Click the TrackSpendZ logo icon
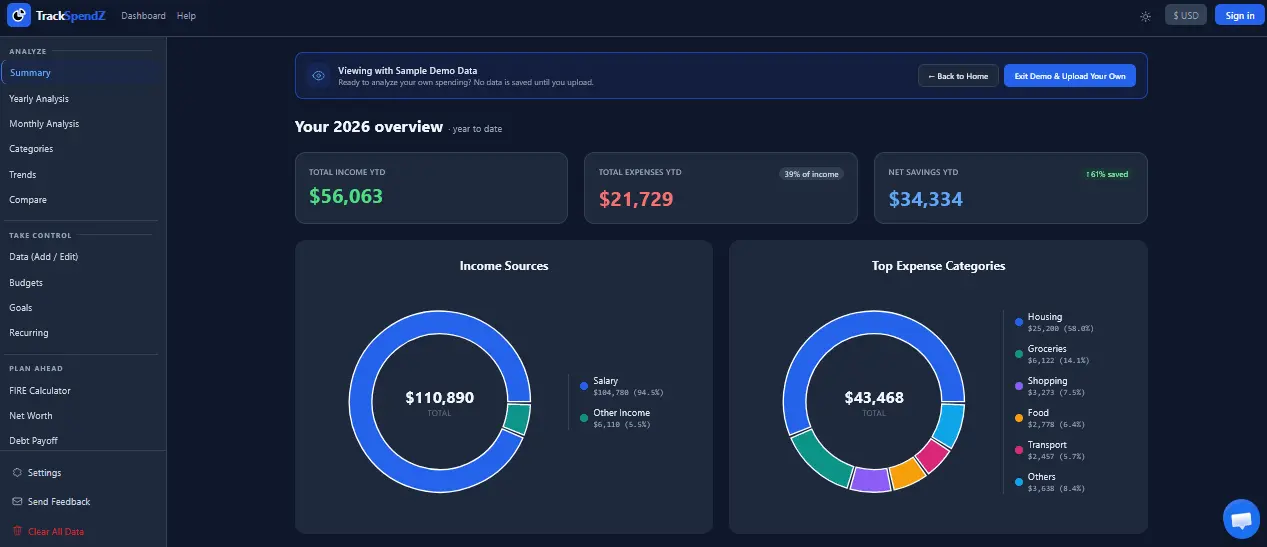Screen dimensions: 1267x547 click(19, 15)
